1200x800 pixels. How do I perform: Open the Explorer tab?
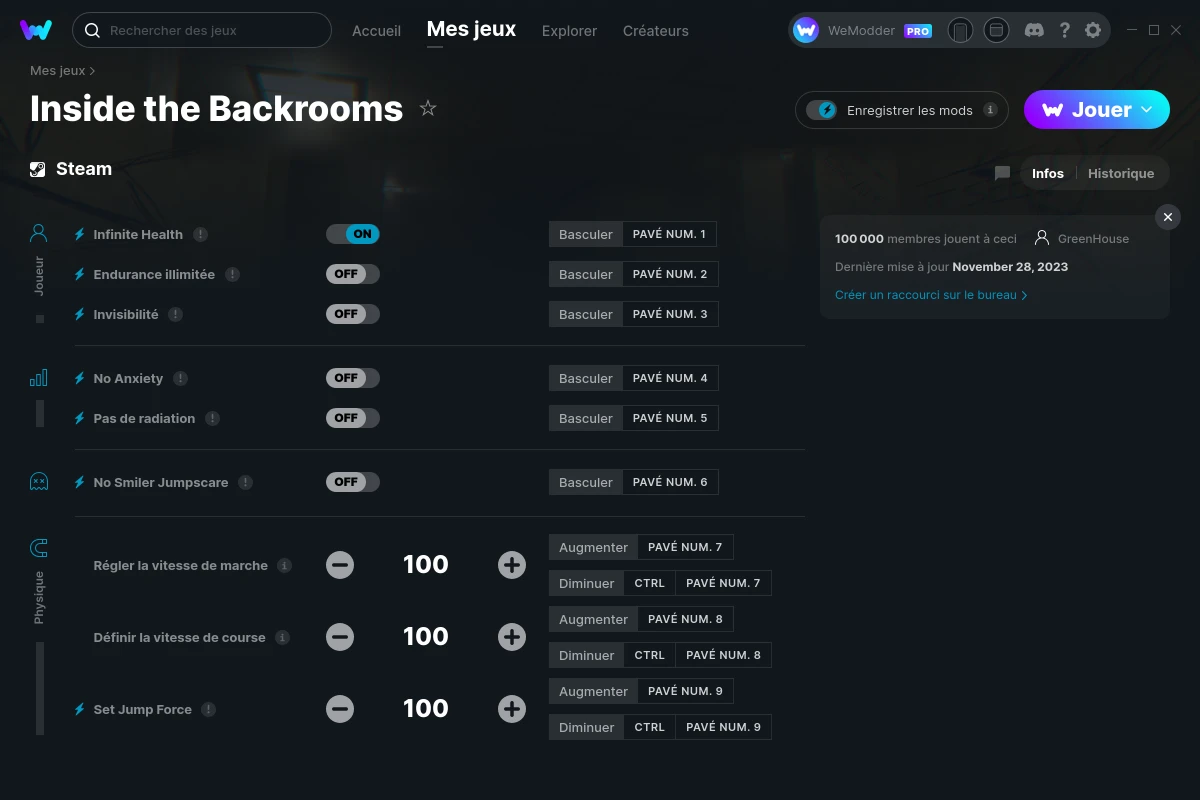(x=569, y=31)
